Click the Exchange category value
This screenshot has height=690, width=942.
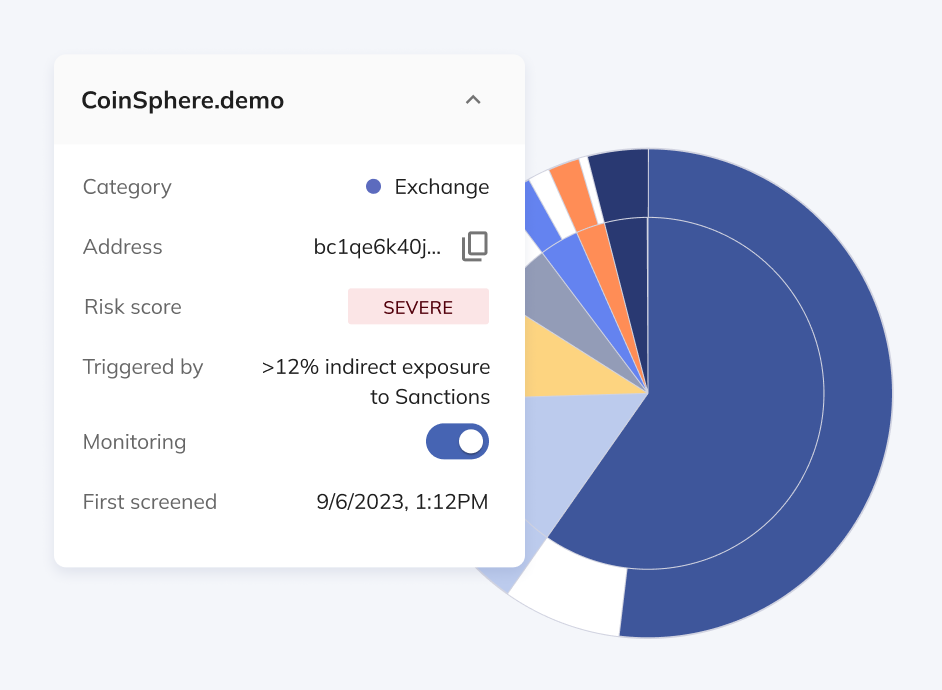441,187
